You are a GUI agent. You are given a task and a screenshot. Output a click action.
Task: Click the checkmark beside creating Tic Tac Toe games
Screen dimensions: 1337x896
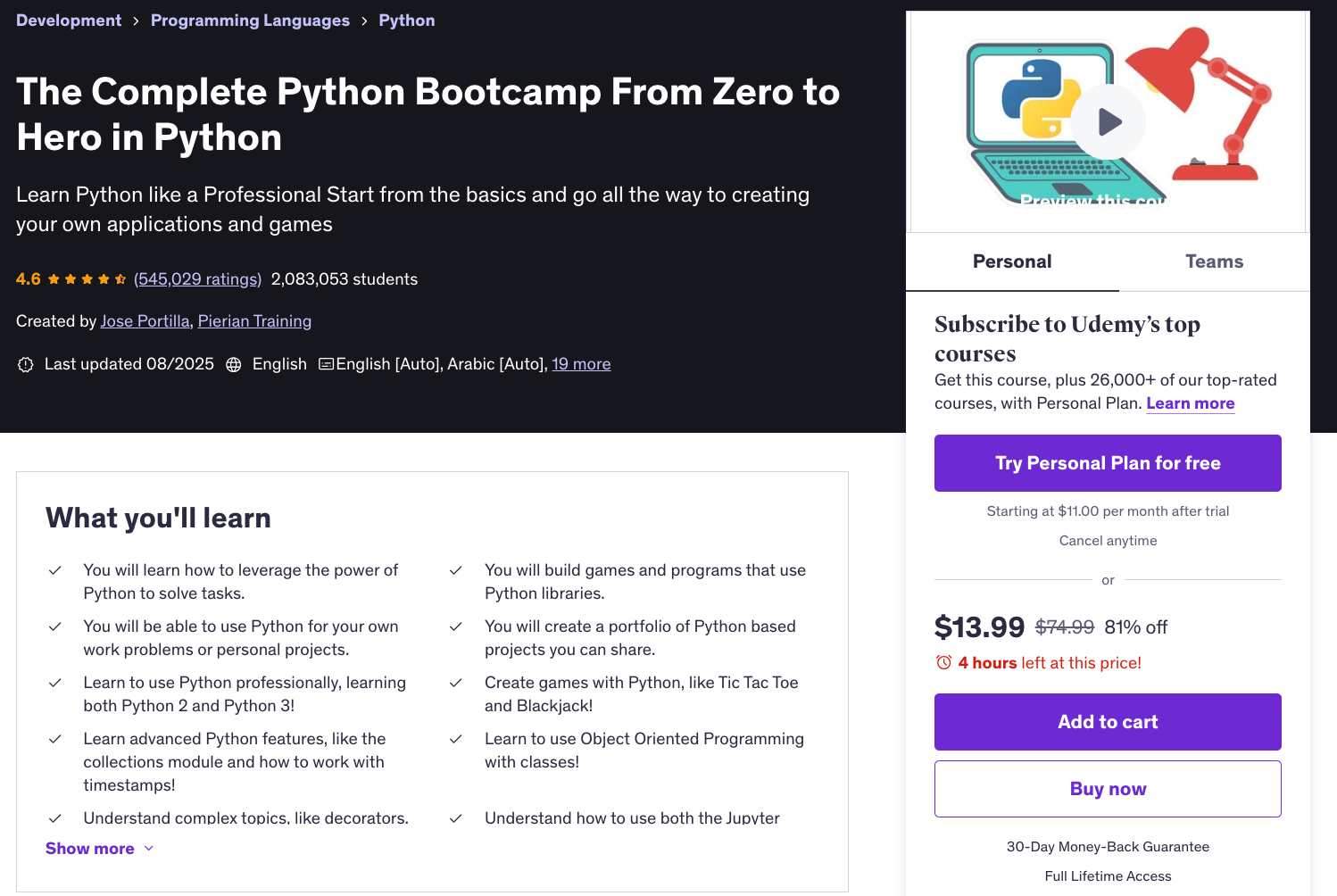point(456,683)
